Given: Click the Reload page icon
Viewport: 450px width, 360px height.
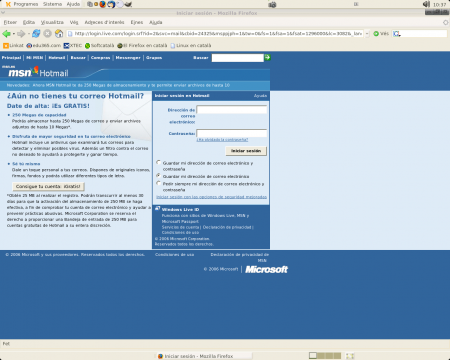Looking at the screenshot, I should 36,33.
